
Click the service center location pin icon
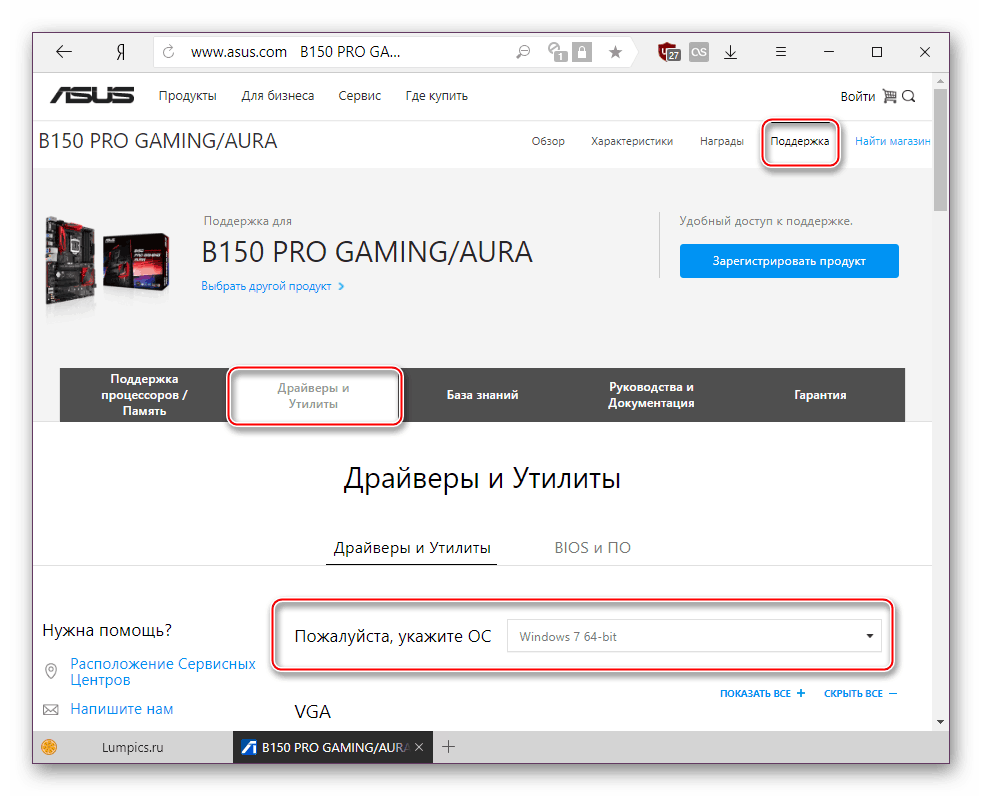tap(51, 671)
